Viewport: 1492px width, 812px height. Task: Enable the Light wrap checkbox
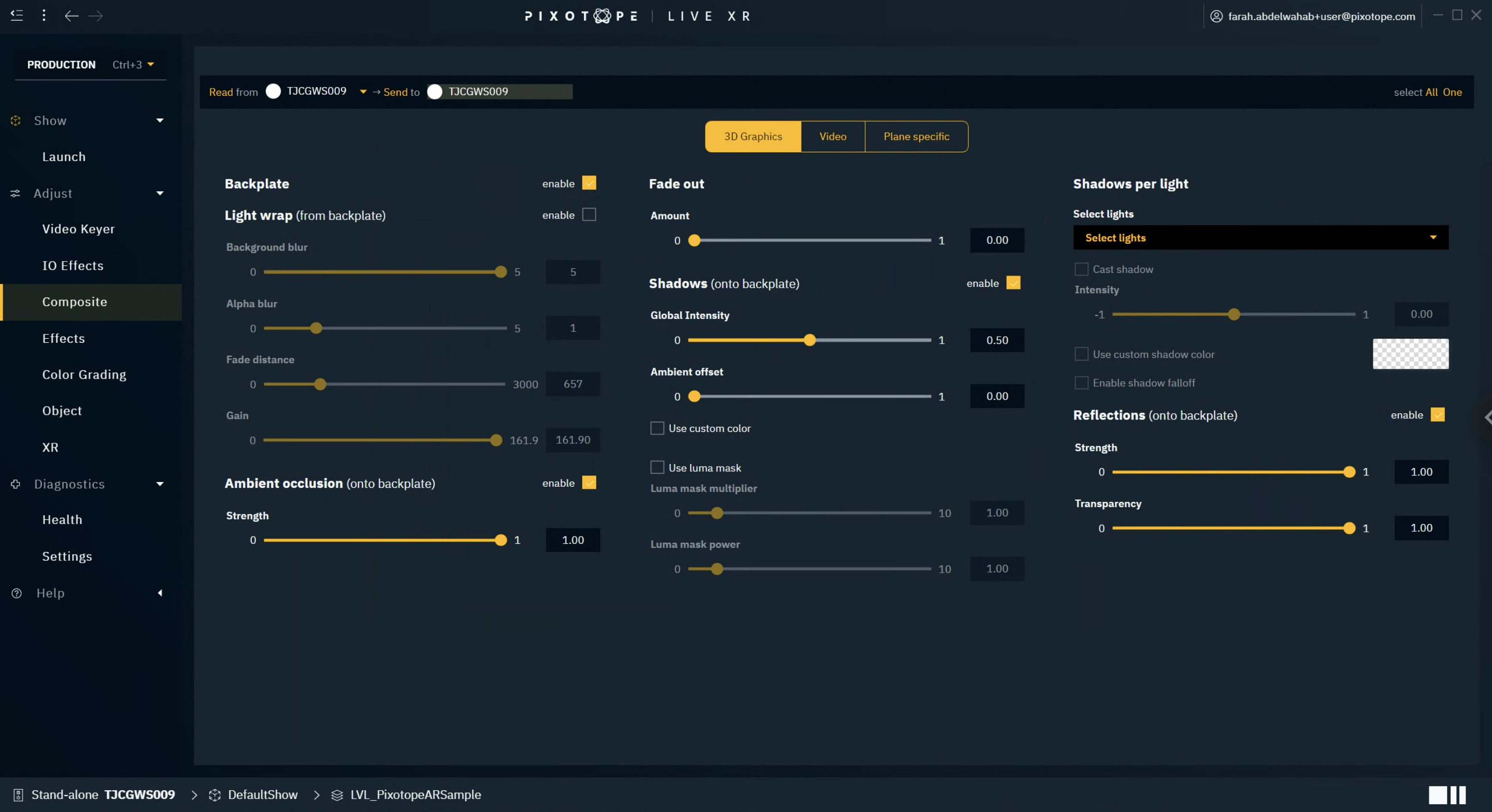pyautogui.click(x=589, y=214)
